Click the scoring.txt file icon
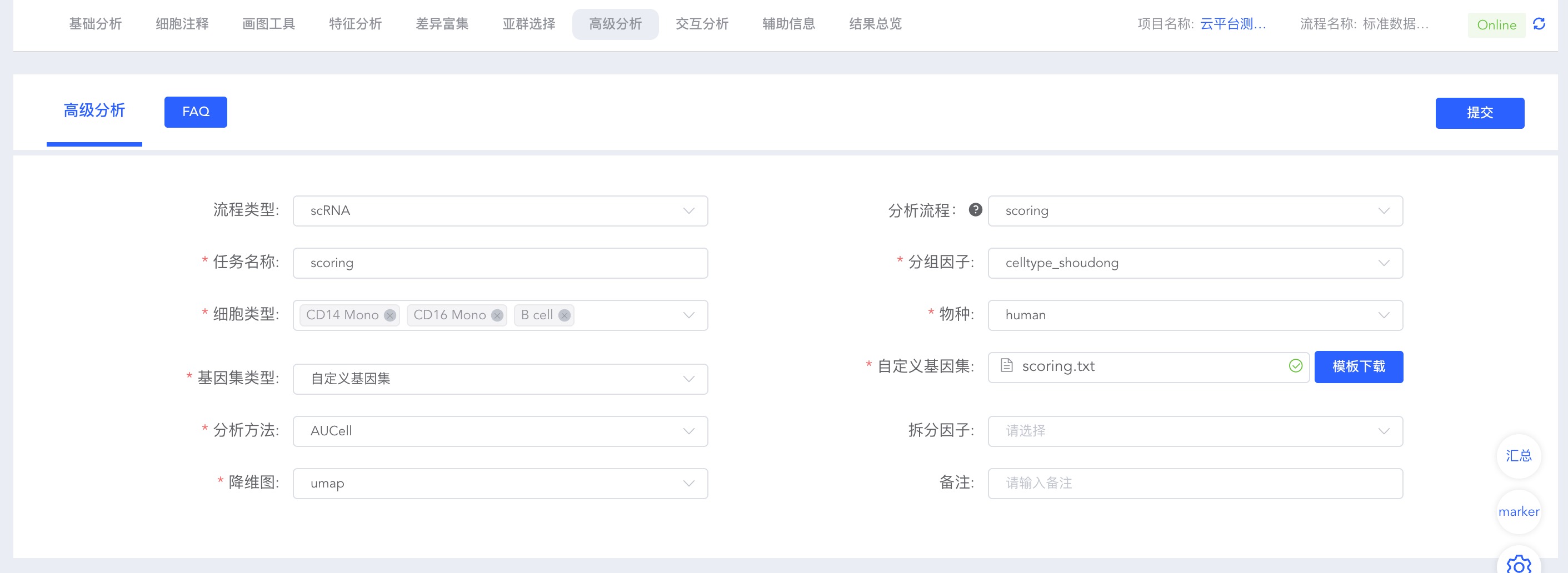The image size is (1568, 573). 1007,365
